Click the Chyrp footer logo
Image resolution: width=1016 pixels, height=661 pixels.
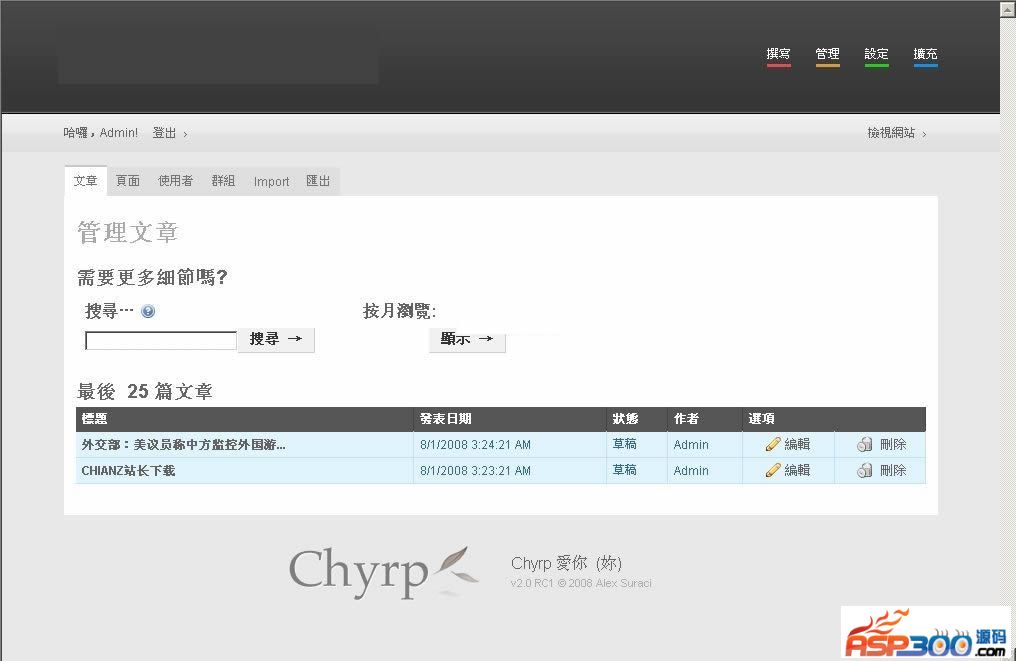click(384, 572)
